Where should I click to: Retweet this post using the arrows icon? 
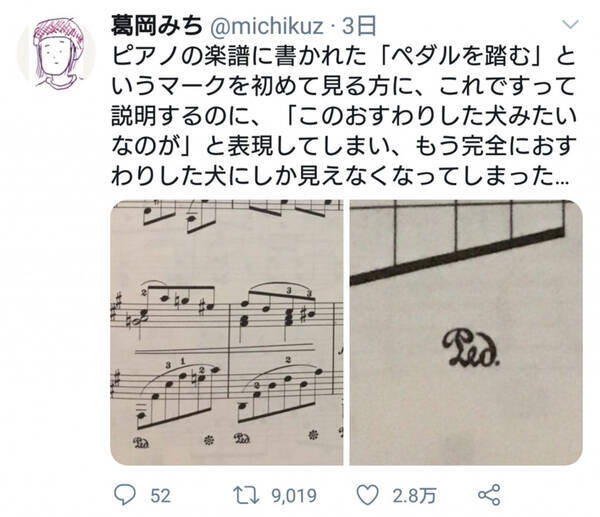(x=242, y=493)
